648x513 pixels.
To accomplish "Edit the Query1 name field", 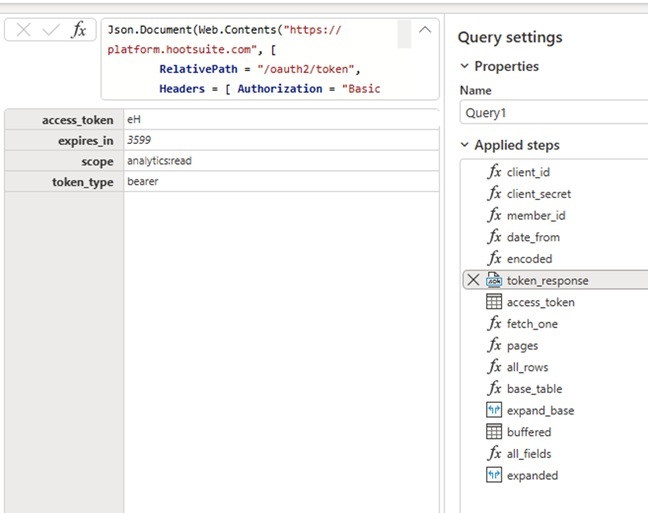I will [x=554, y=113].
